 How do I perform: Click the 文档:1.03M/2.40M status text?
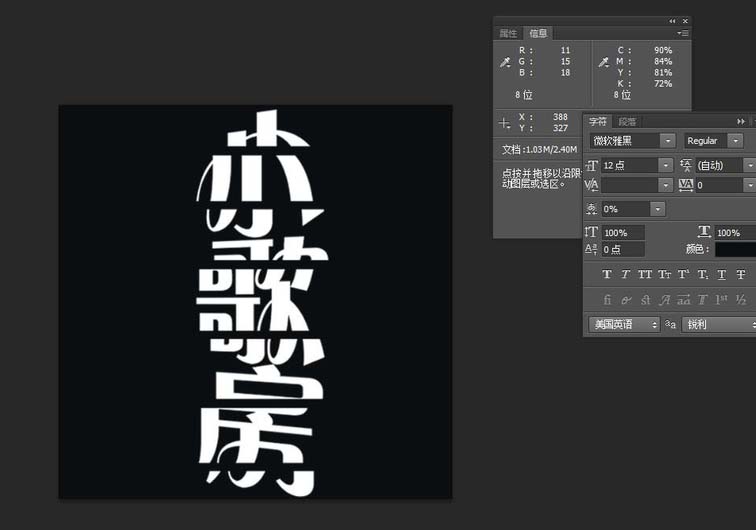539,149
